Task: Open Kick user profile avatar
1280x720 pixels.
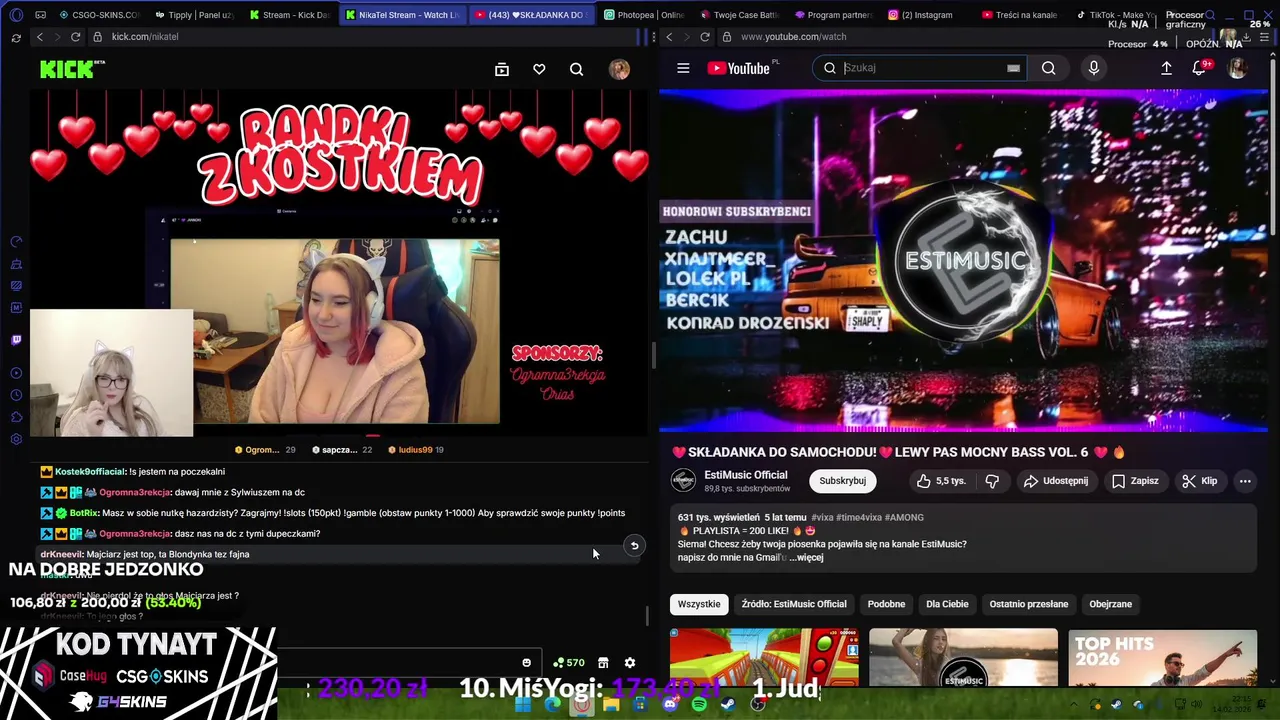Action: click(619, 69)
